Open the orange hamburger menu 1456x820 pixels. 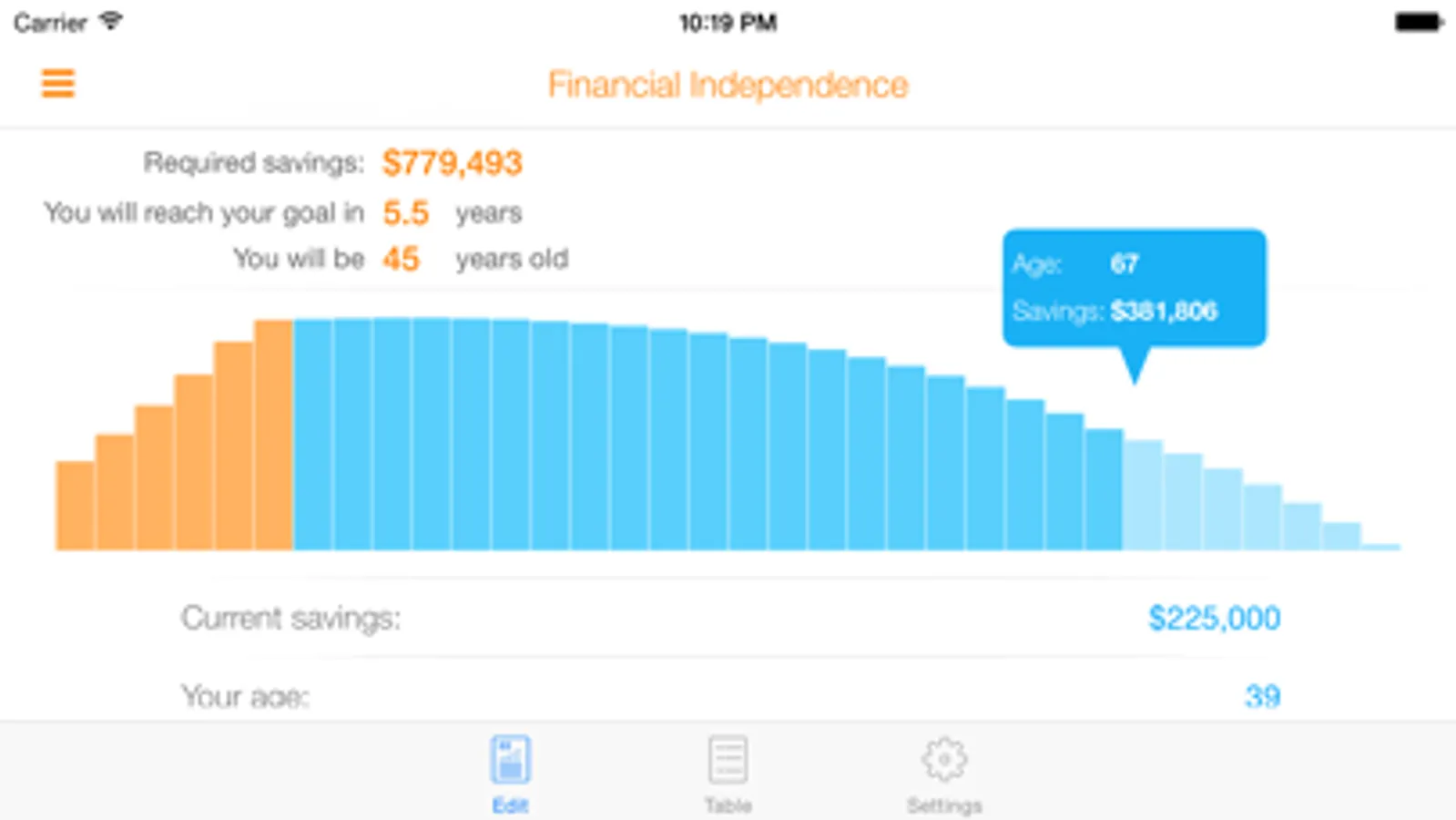(x=57, y=84)
